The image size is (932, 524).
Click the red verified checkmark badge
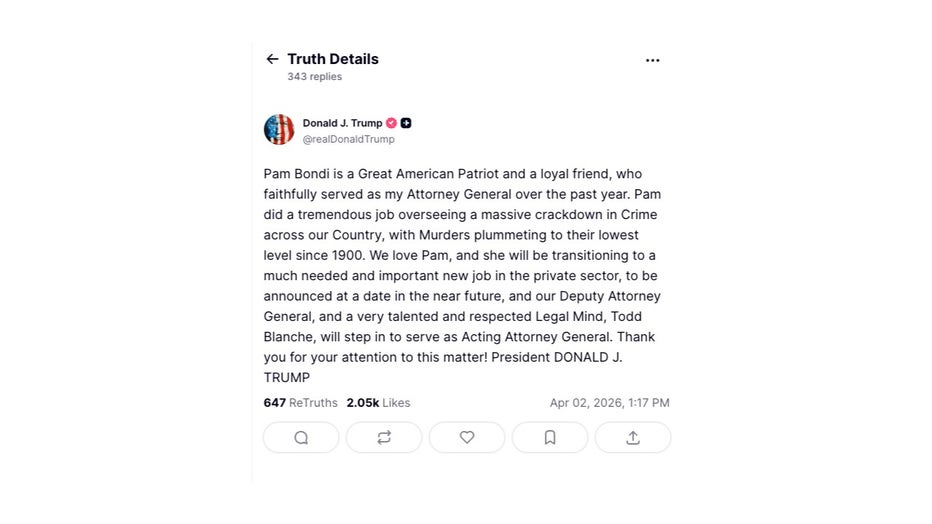[392, 123]
